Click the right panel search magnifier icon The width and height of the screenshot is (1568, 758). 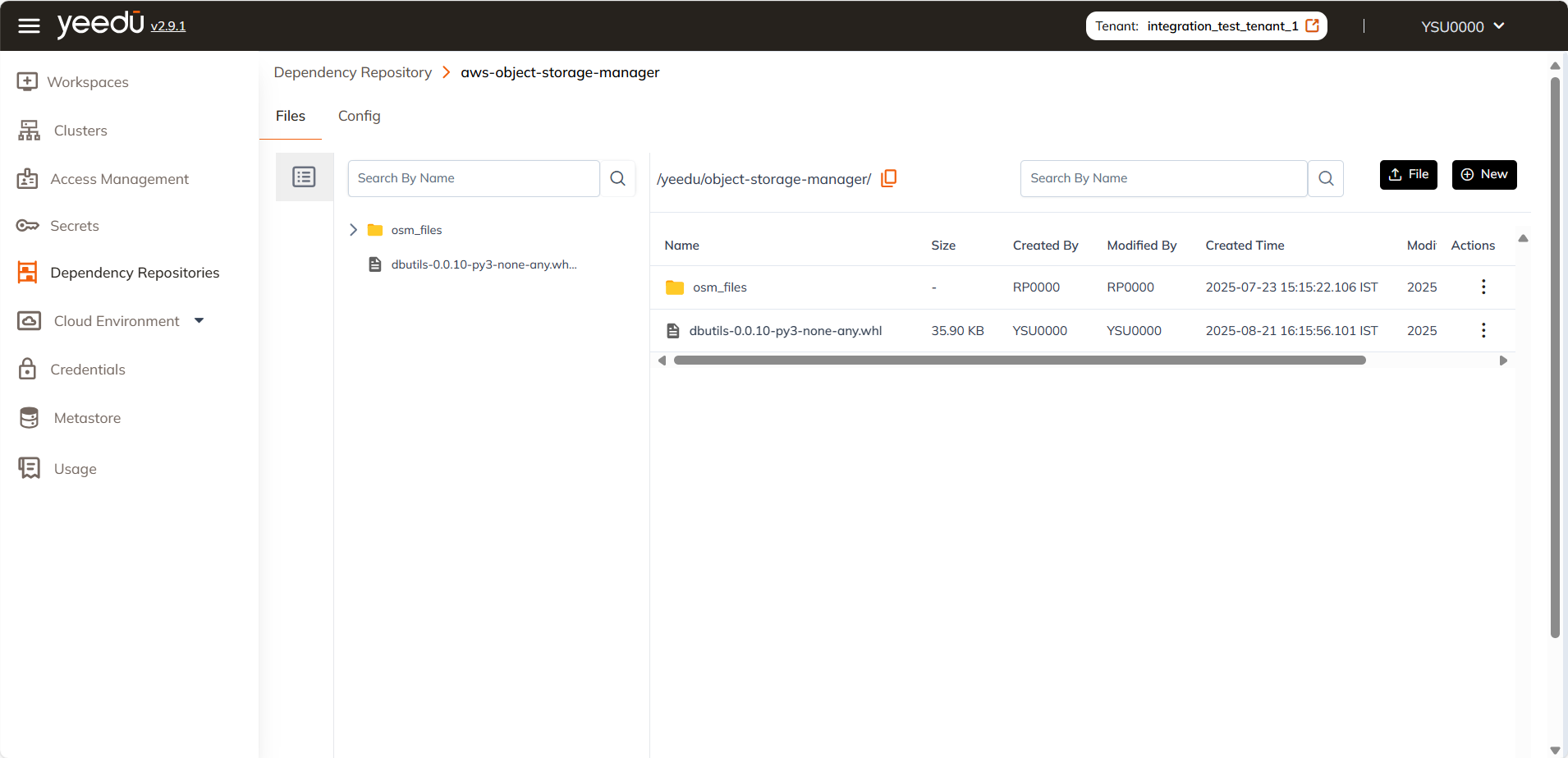tap(1326, 178)
